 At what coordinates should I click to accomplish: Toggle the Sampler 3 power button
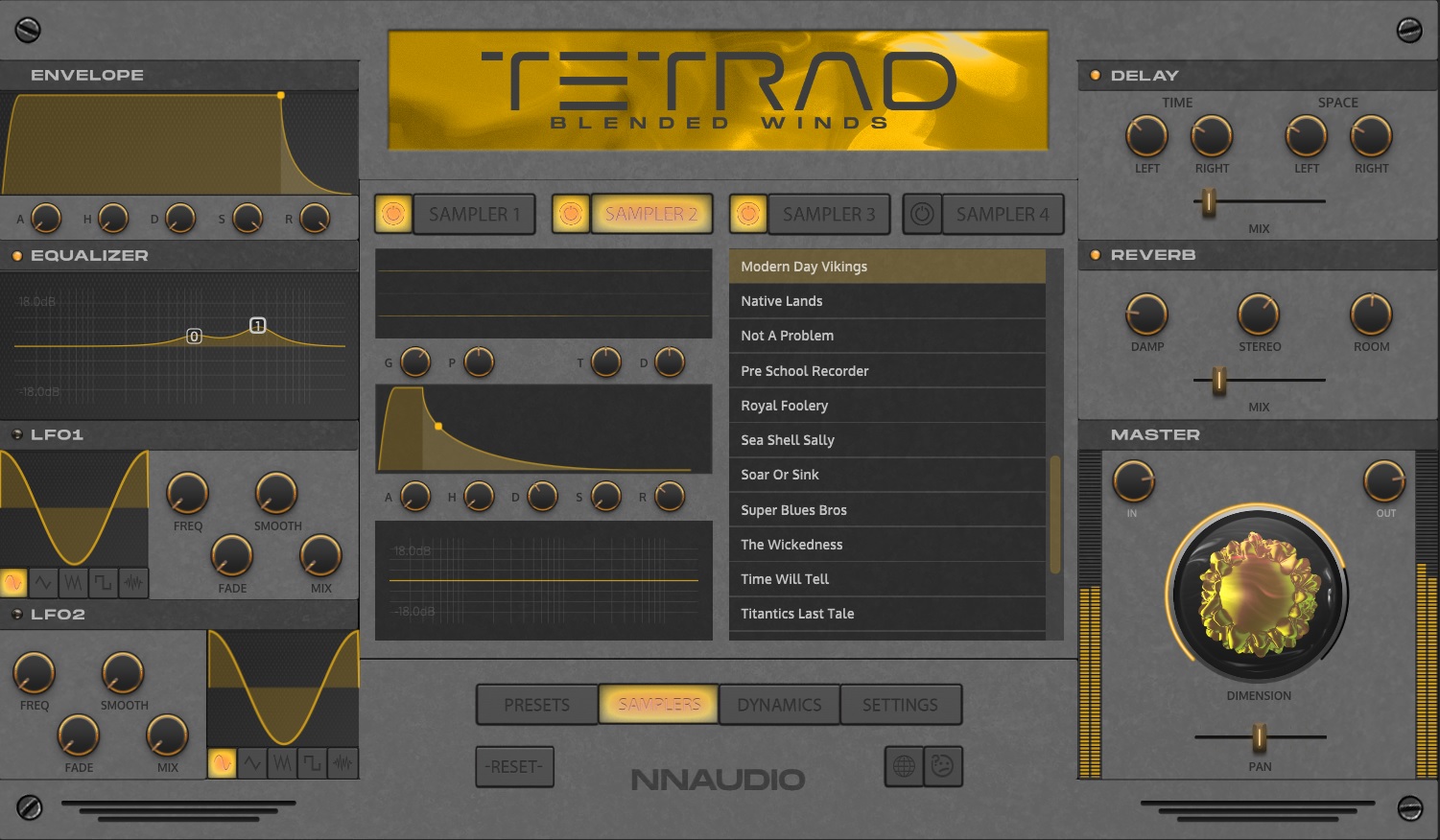click(x=748, y=214)
